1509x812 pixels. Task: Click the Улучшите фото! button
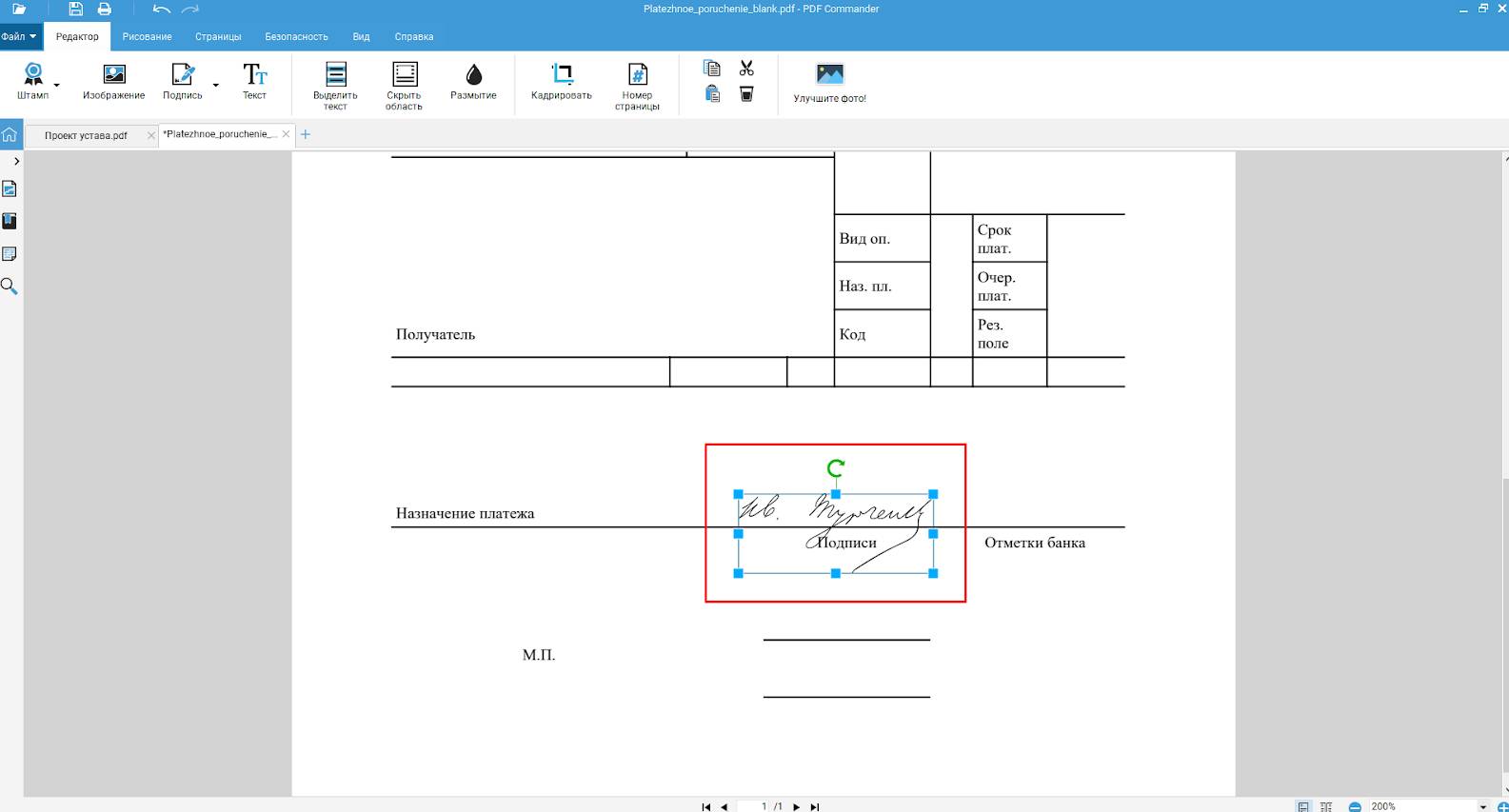[830, 84]
